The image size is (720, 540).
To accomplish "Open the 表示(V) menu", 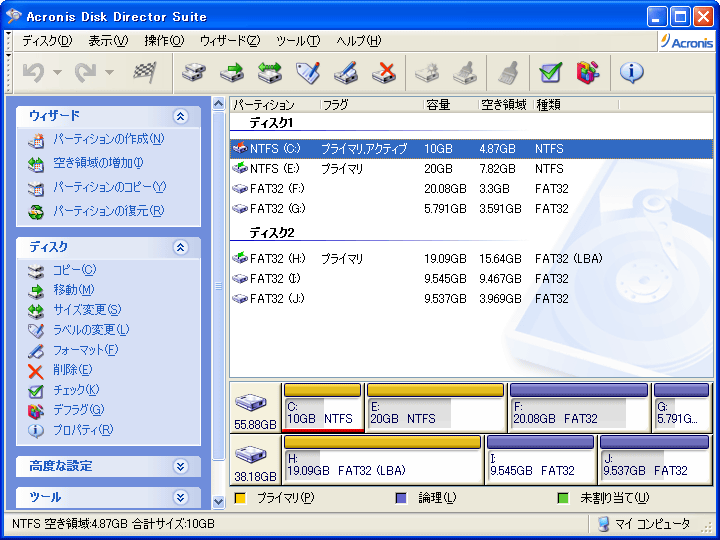I will 108,41.
